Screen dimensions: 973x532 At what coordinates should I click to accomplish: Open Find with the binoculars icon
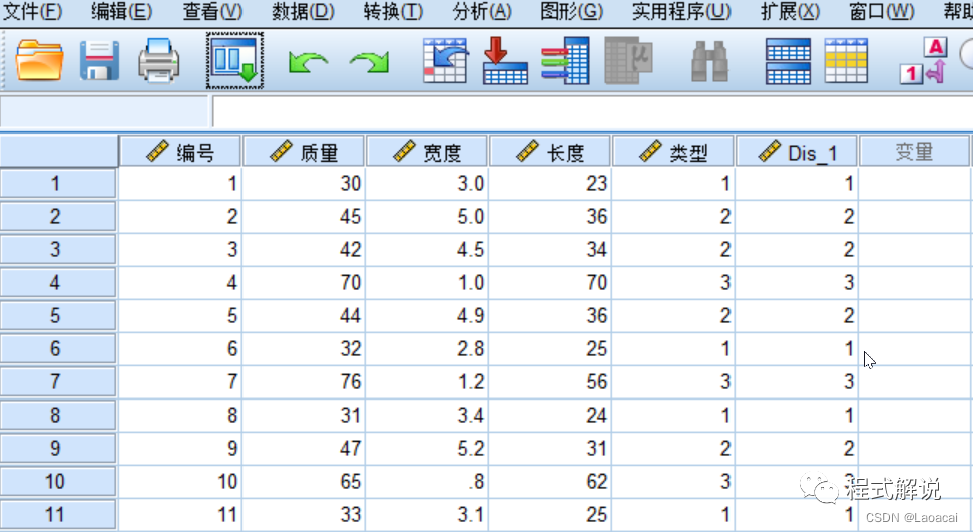coord(709,61)
